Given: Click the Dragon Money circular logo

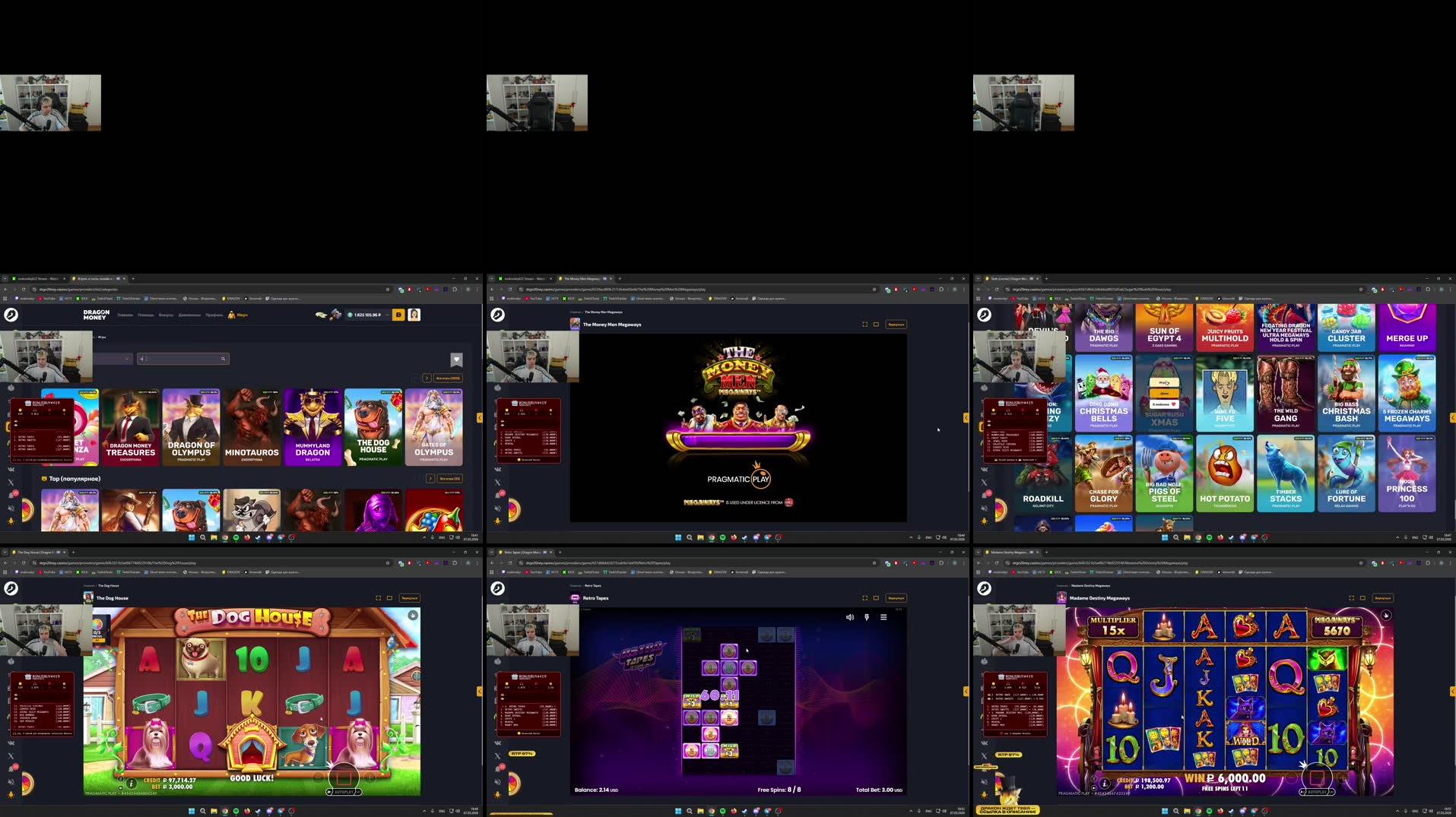Looking at the screenshot, I should click(x=12, y=315).
